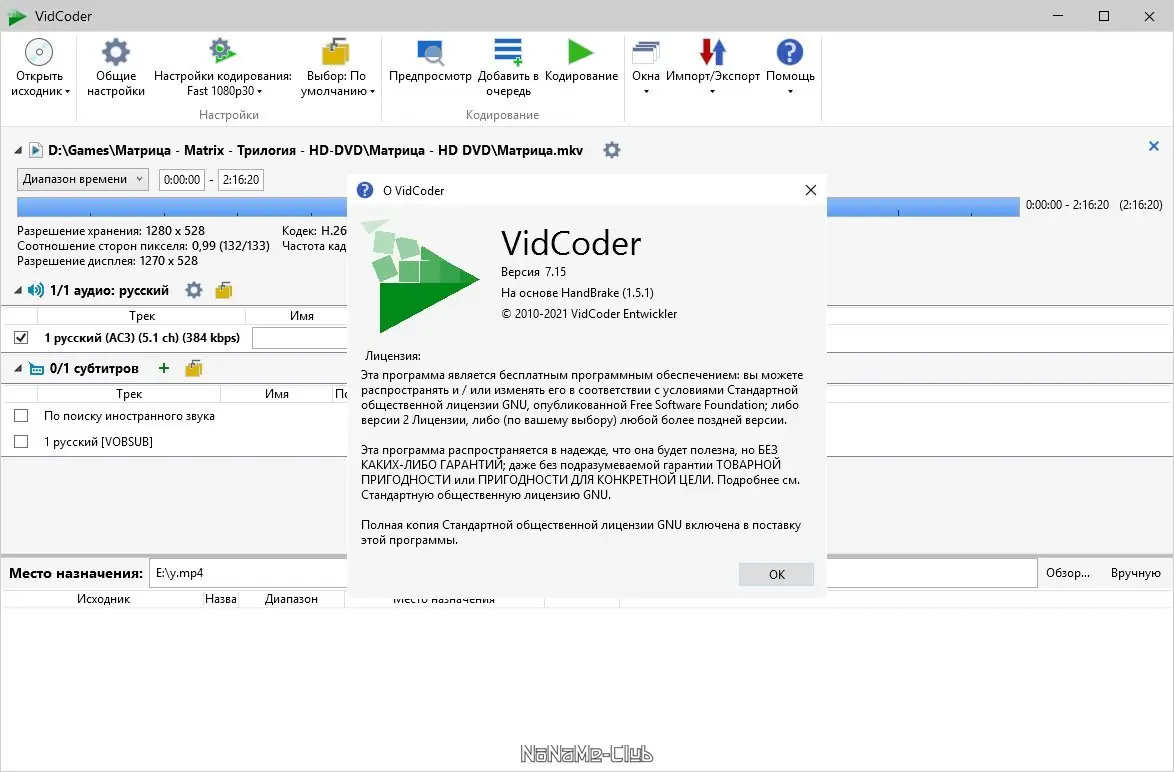Image resolution: width=1174 pixels, height=772 pixels.
Task: Click Разрешение дисплея: 1270 x 528 text
Action: tap(107, 261)
